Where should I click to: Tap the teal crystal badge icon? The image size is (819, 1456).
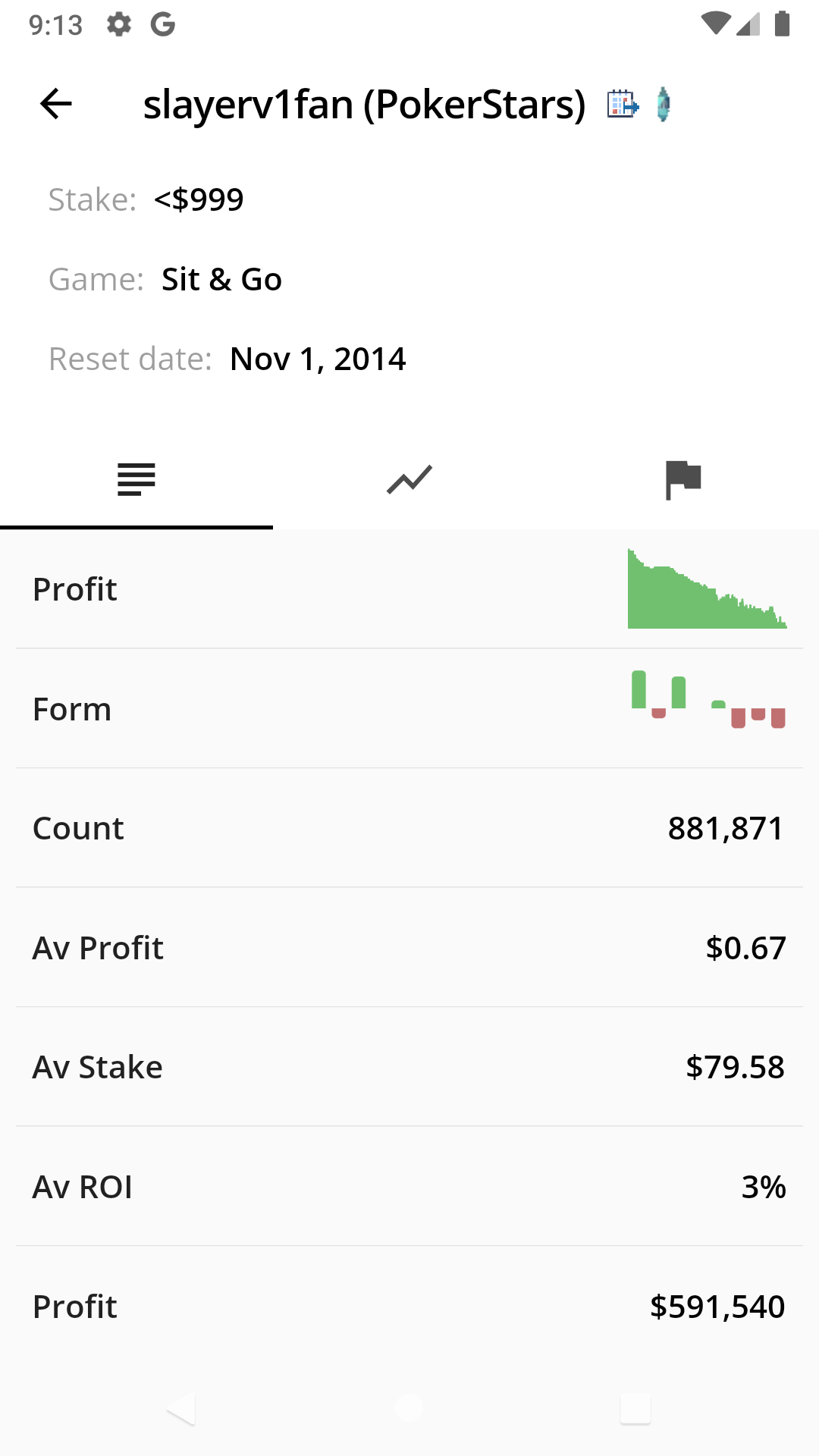664,104
